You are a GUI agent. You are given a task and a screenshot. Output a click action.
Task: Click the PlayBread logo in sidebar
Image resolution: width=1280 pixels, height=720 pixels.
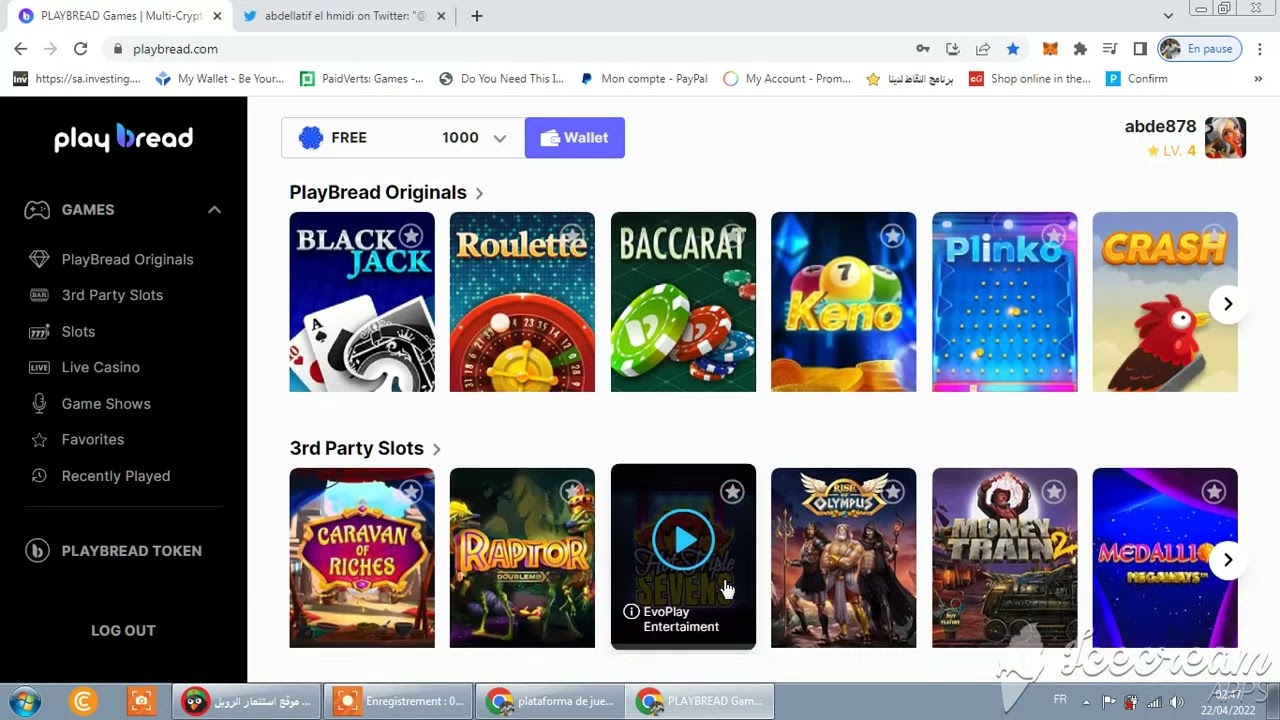pos(123,138)
